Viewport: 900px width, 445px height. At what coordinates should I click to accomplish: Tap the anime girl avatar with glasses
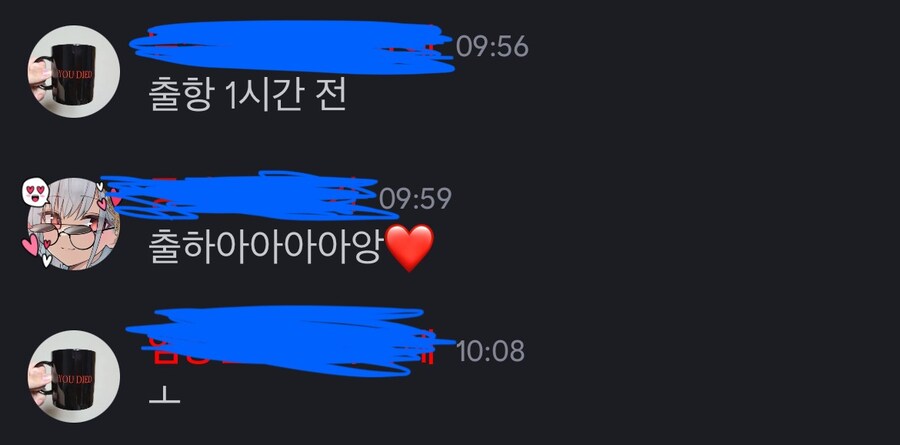(x=73, y=223)
